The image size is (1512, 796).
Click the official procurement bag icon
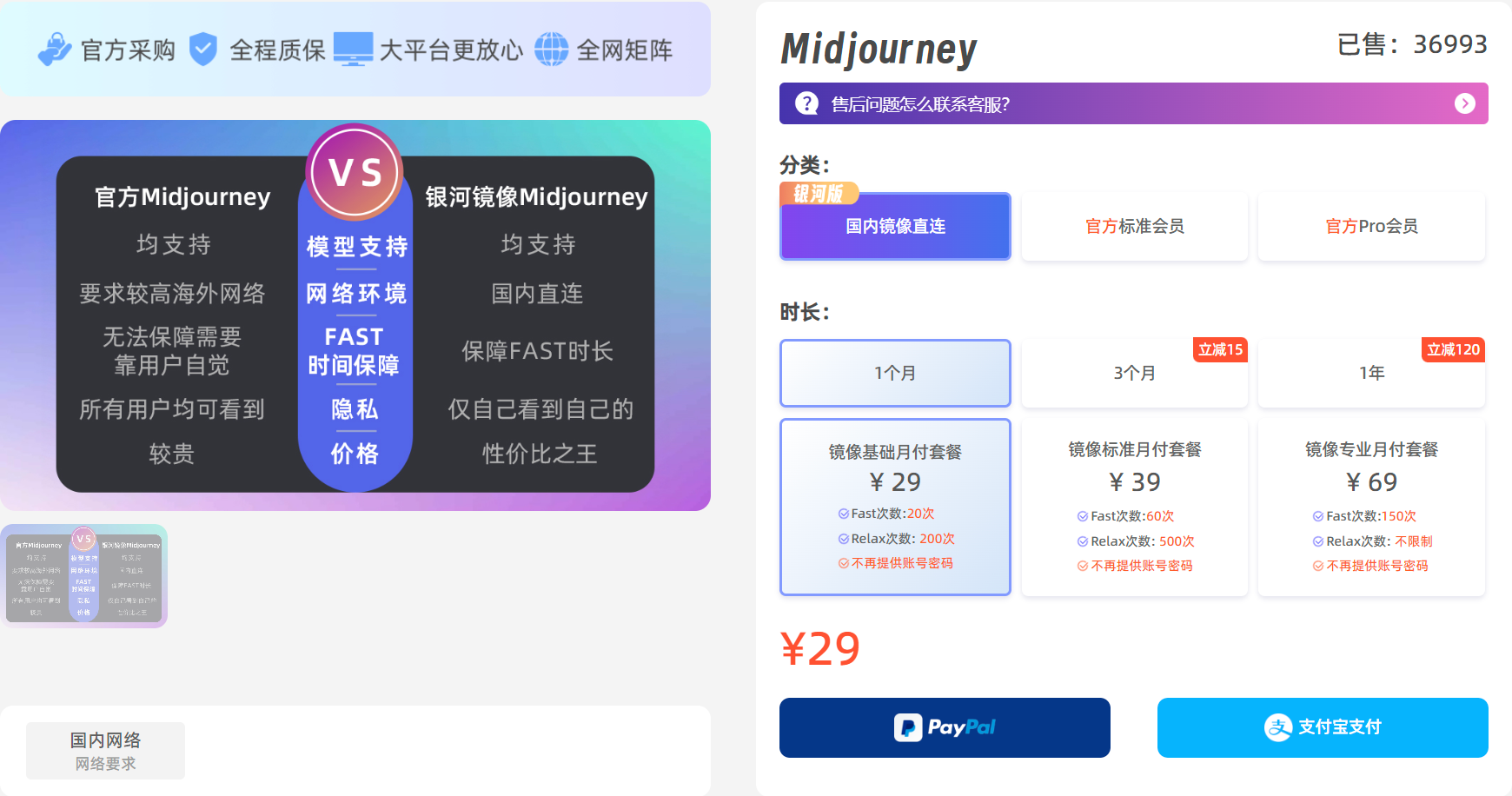pyautogui.click(x=54, y=50)
